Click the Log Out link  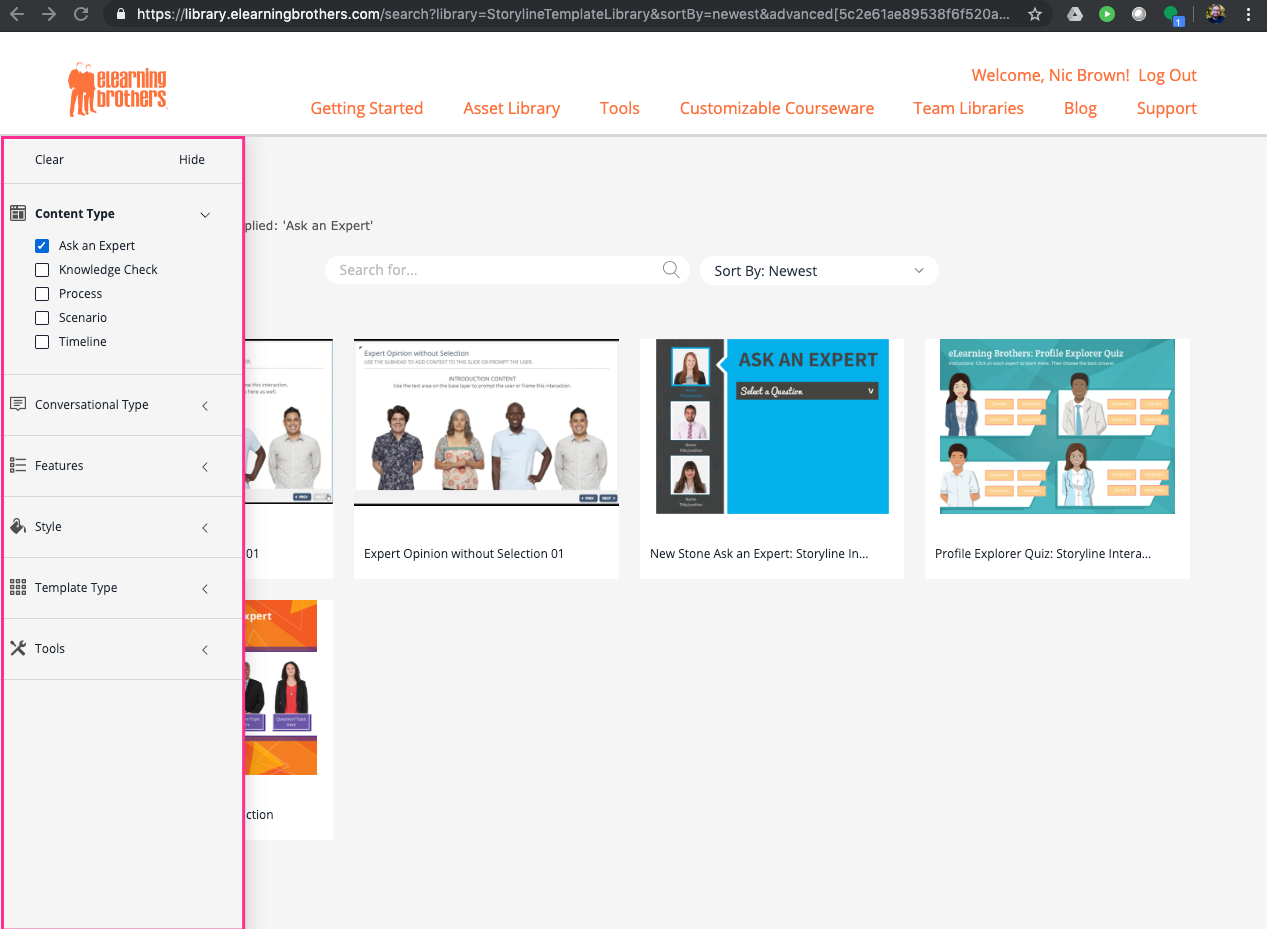pos(1167,75)
